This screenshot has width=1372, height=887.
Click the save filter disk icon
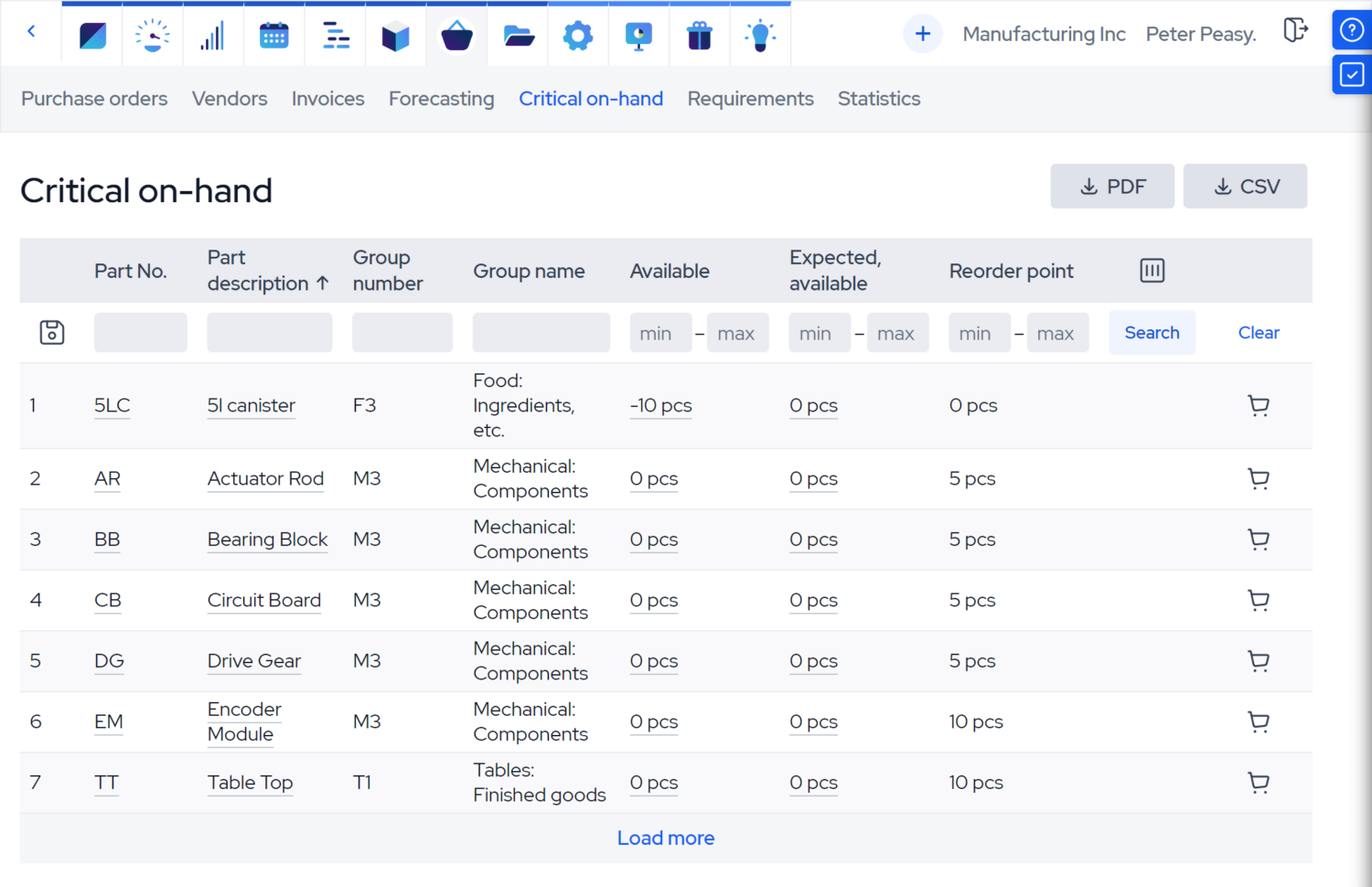pyautogui.click(x=51, y=332)
